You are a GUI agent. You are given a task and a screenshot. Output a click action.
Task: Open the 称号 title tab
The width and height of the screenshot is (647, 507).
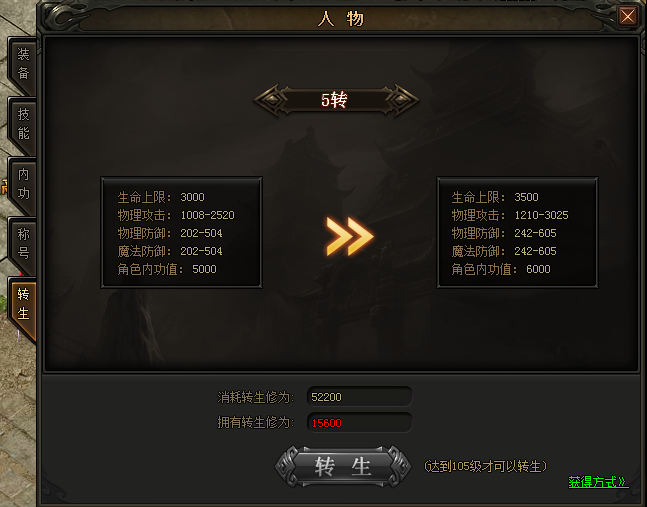(23, 244)
